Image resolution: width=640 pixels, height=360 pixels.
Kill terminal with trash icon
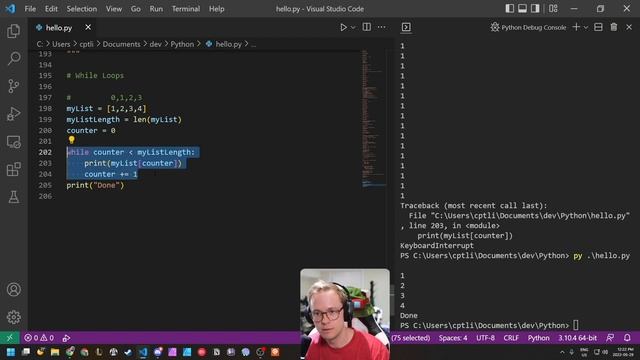613,27
